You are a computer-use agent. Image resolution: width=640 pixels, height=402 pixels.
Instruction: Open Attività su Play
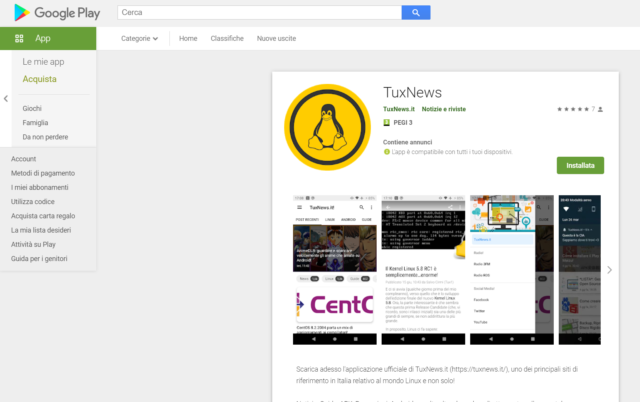tap(33, 244)
